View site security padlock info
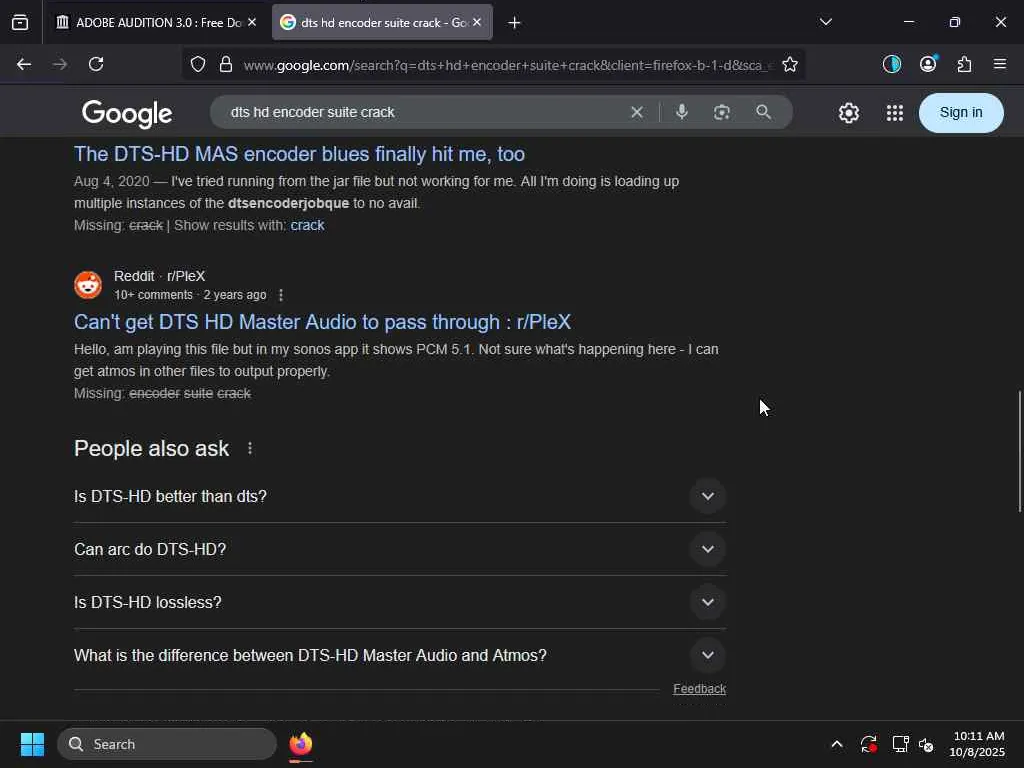This screenshot has height=768, width=1024. (226, 64)
